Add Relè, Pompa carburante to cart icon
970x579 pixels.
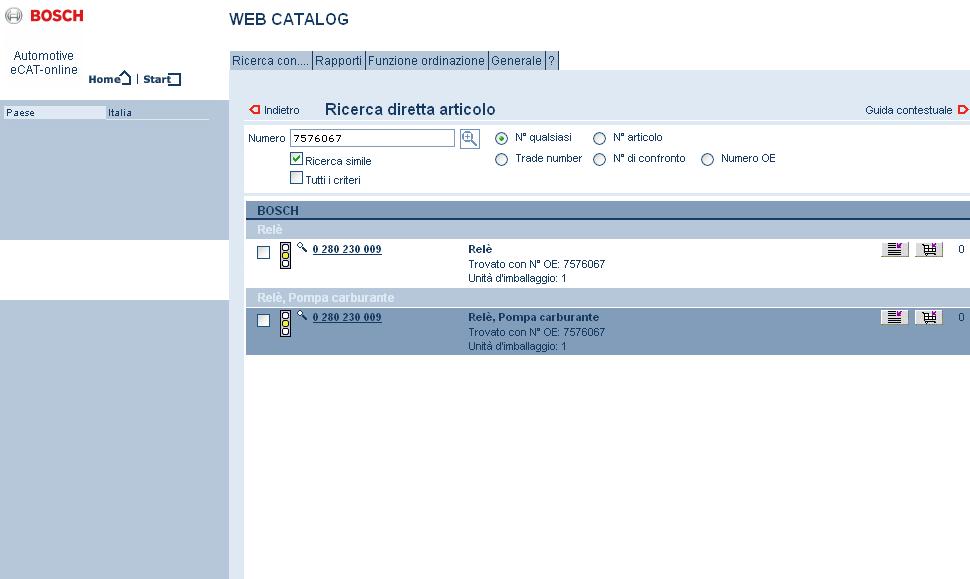(929, 317)
